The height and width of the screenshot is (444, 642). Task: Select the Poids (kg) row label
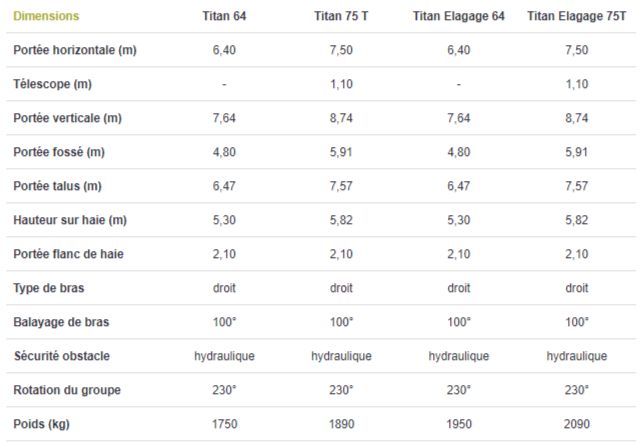point(44,424)
